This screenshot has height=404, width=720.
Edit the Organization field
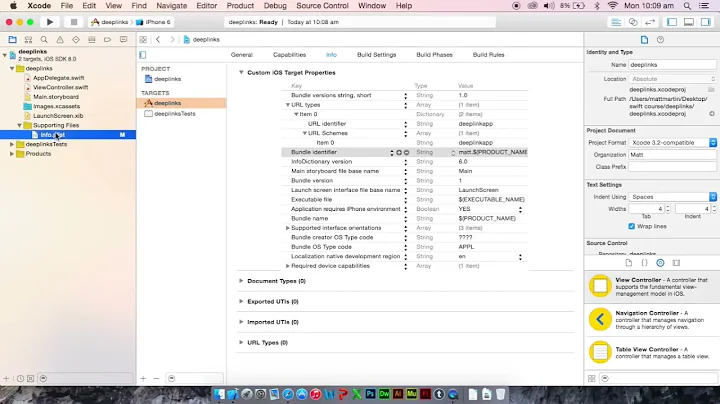pos(672,155)
